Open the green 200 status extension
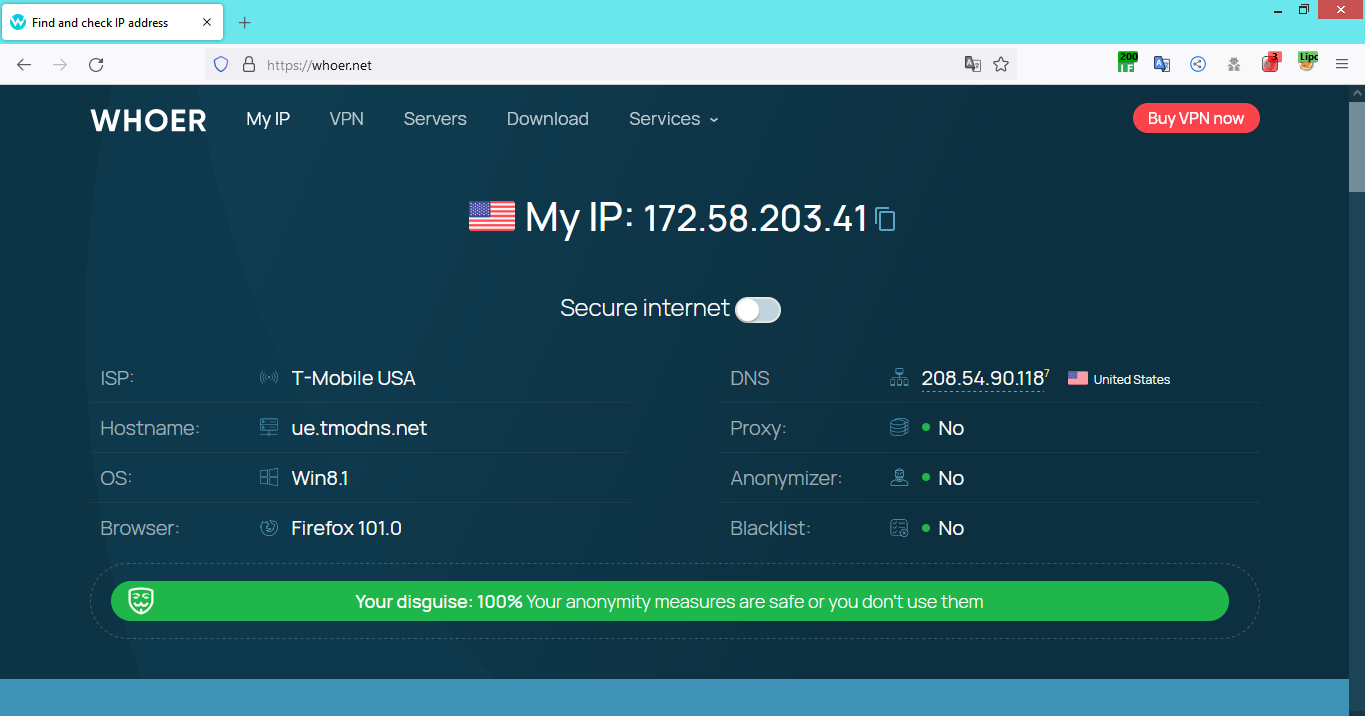This screenshot has width=1365, height=716. click(1127, 63)
